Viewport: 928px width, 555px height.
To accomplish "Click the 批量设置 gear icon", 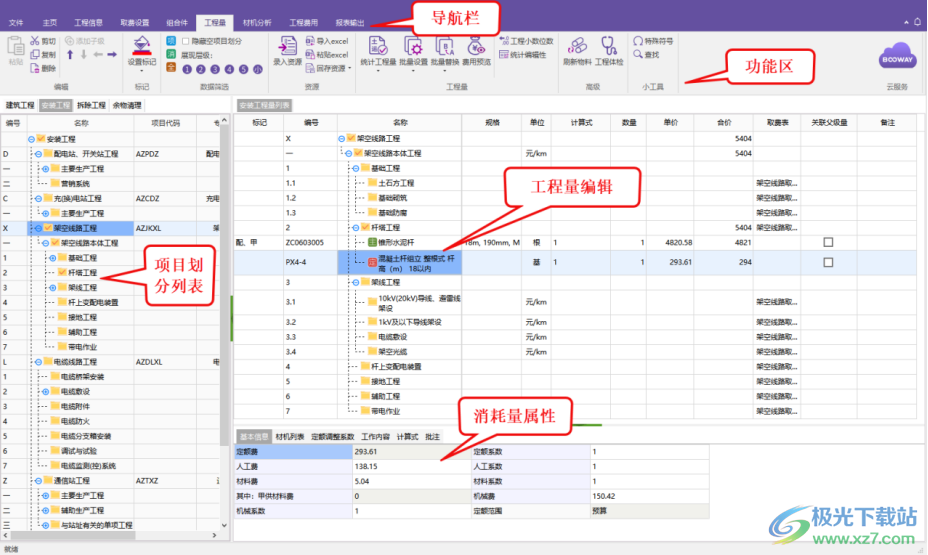I will [x=413, y=46].
